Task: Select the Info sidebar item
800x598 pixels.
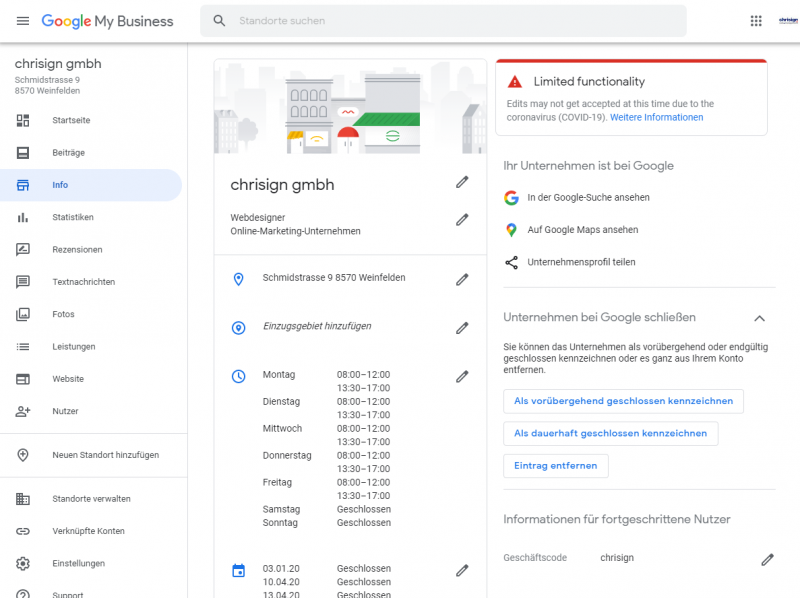Action: point(91,185)
